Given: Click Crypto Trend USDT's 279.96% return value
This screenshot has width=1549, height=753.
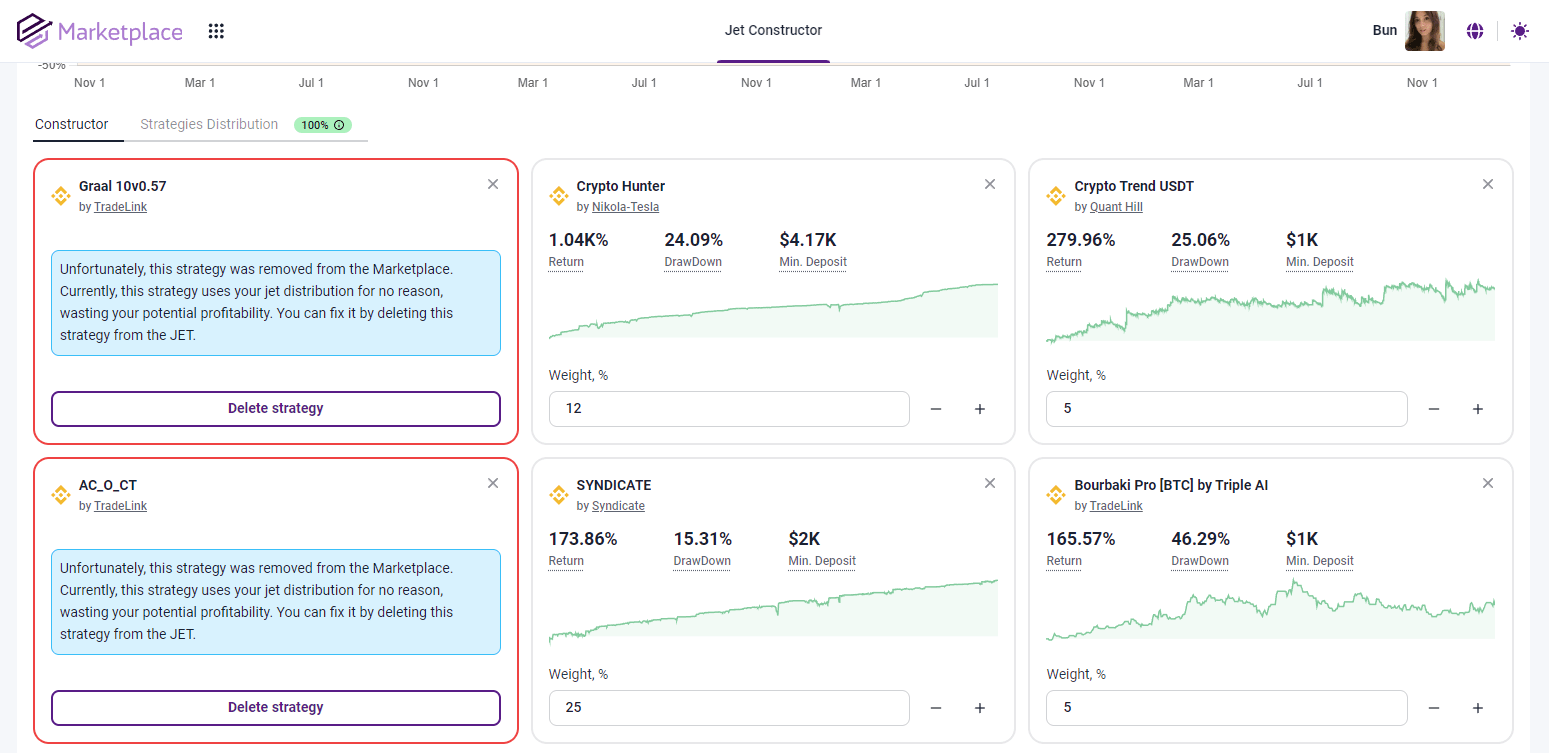Looking at the screenshot, I should pyautogui.click(x=1081, y=240).
